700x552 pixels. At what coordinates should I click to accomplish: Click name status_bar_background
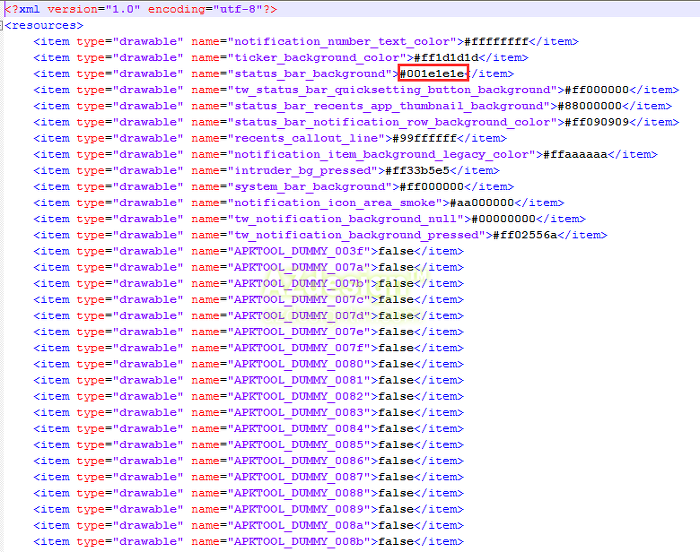coord(310,74)
